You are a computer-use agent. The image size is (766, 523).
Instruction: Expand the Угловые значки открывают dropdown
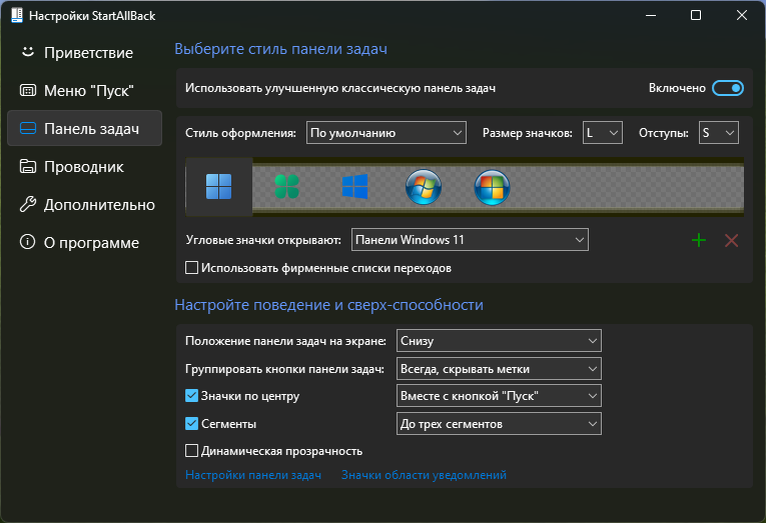coord(470,240)
